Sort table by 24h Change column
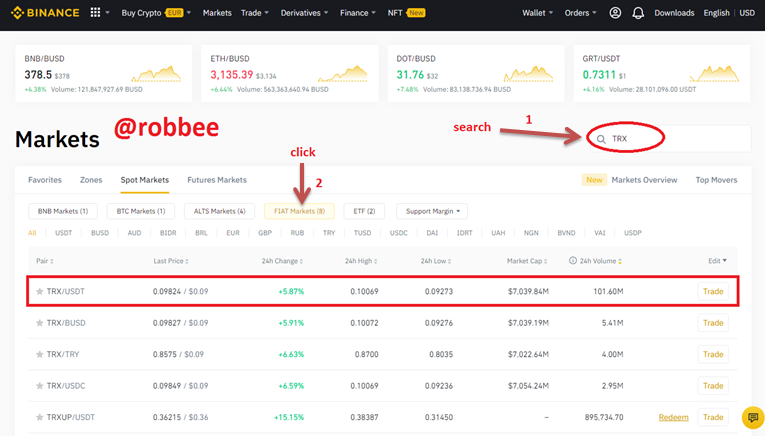 pyautogui.click(x=282, y=261)
